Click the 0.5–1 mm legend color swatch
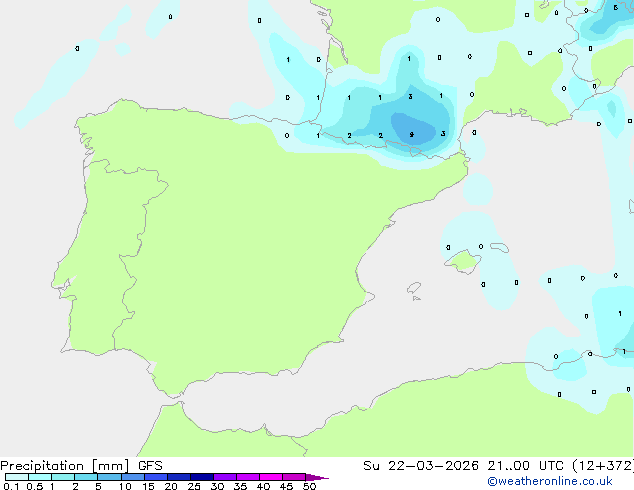Screen dimensions: 634x490 pyautogui.click(x=40, y=477)
